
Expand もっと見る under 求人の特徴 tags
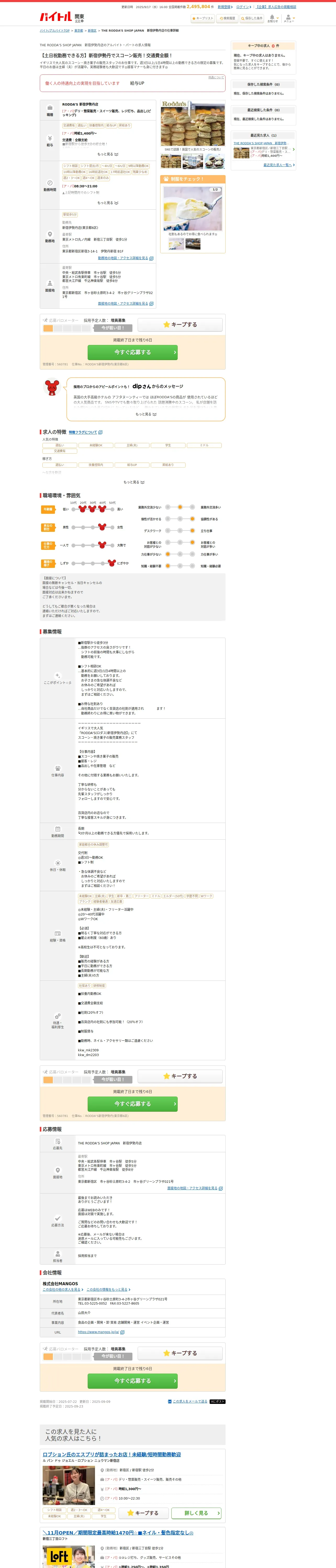click(x=134, y=482)
